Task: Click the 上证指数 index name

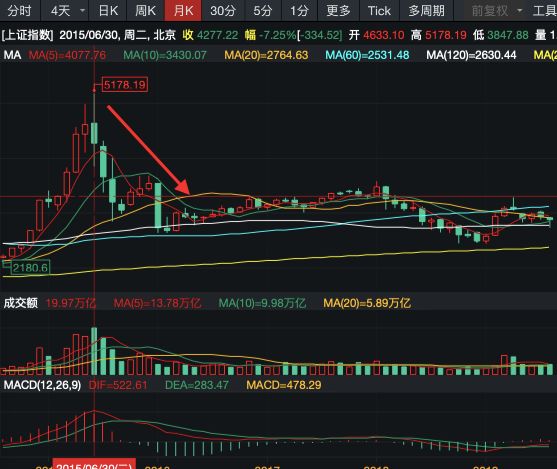Action: [x=28, y=35]
